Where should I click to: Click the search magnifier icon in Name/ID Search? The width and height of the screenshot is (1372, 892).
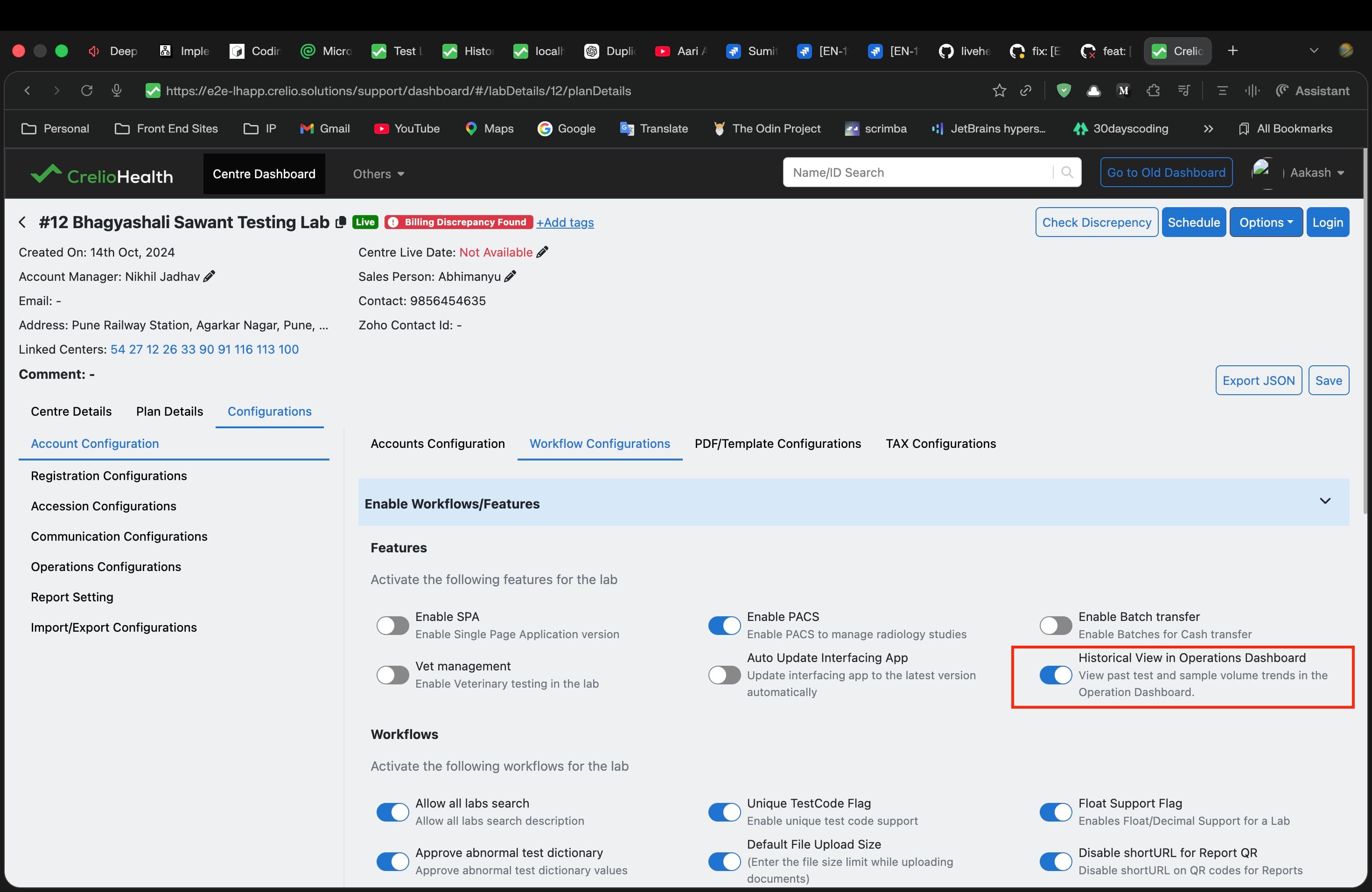[1066, 172]
